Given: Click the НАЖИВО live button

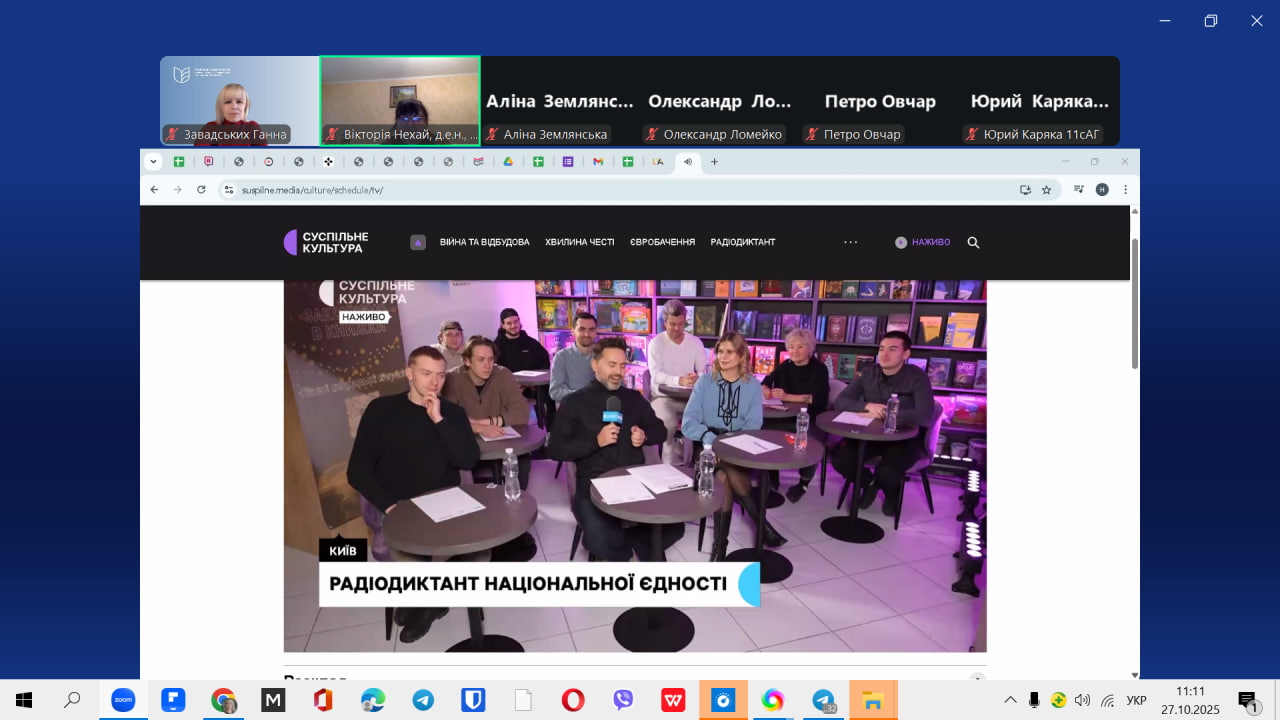Looking at the screenshot, I should 922,242.
